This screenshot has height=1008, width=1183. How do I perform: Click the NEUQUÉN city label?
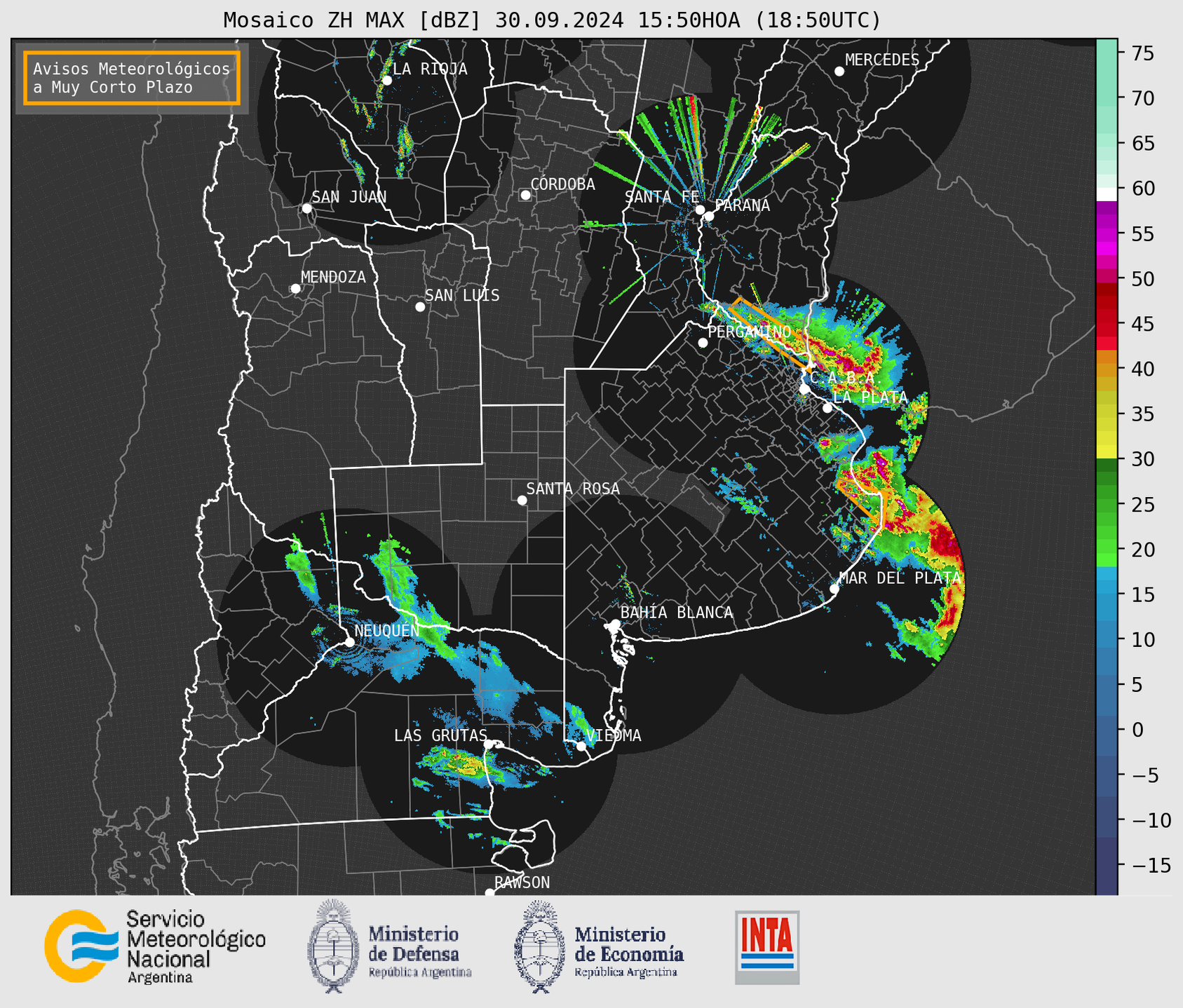click(x=386, y=631)
